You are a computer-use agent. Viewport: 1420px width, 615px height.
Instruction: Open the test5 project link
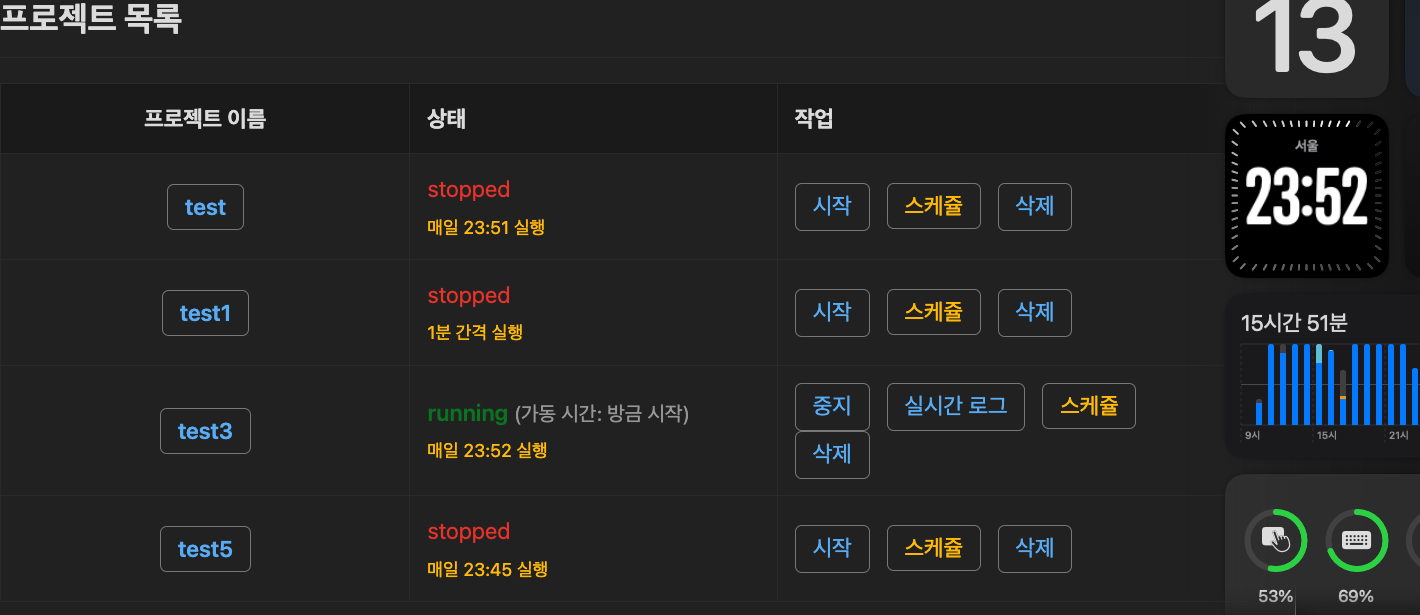pyautogui.click(x=205, y=549)
